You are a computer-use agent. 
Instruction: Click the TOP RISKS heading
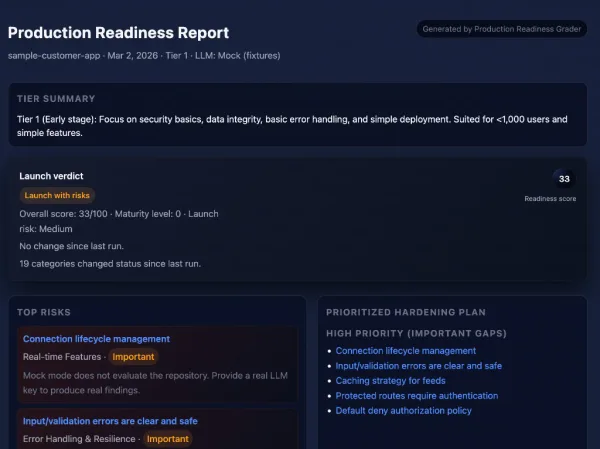pos(44,312)
